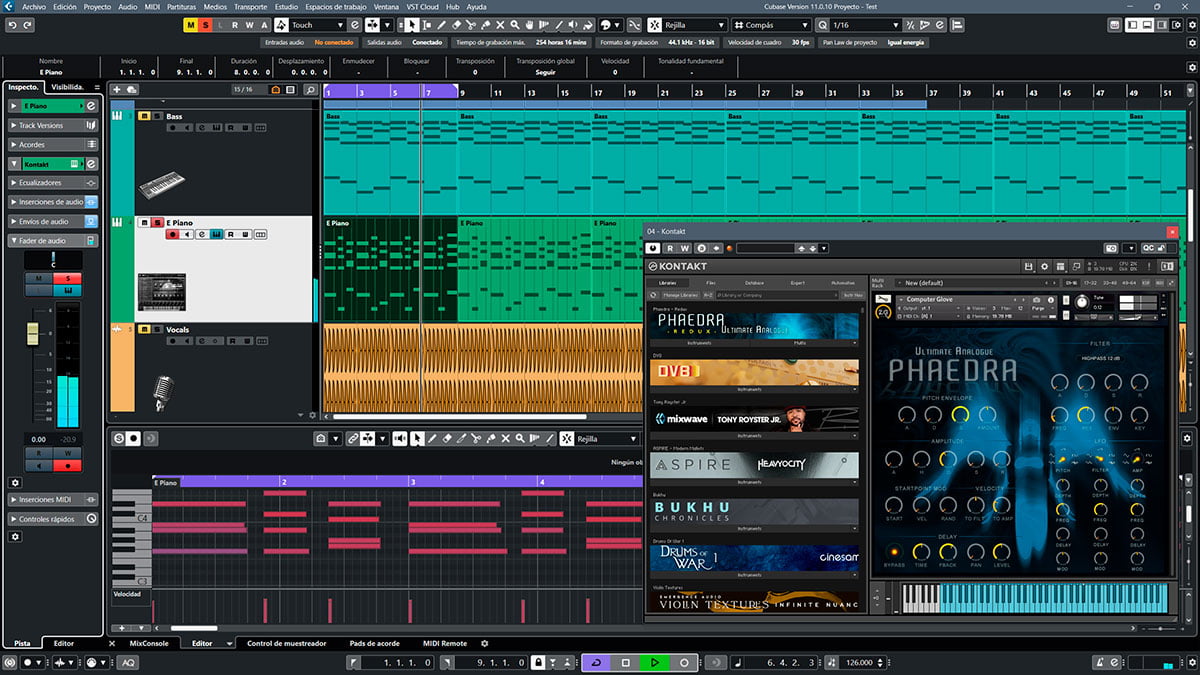This screenshot has width=1200, height=675.
Task: Mute the Bass track
Action: (x=143, y=116)
